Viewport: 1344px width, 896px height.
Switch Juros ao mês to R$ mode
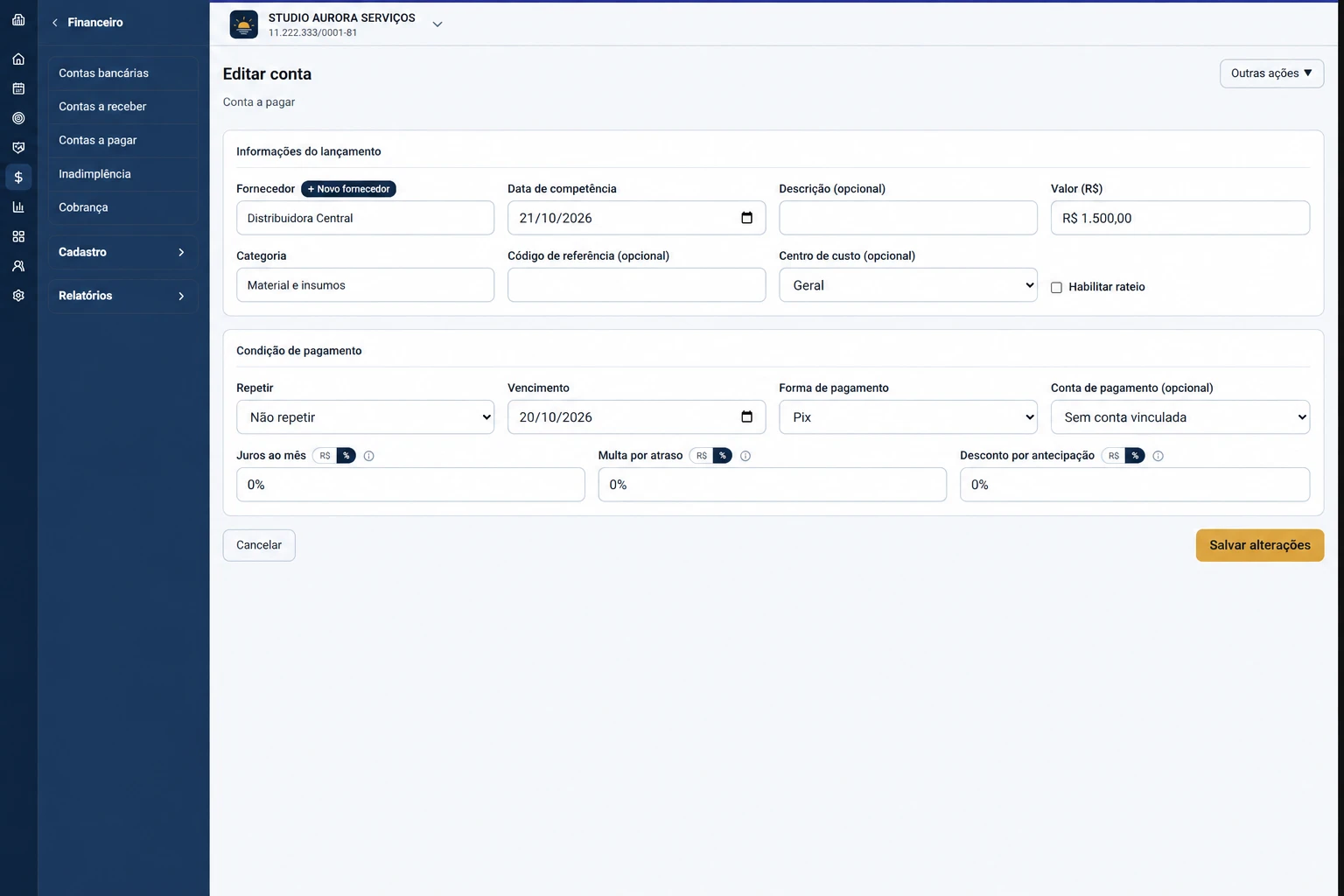click(325, 456)
